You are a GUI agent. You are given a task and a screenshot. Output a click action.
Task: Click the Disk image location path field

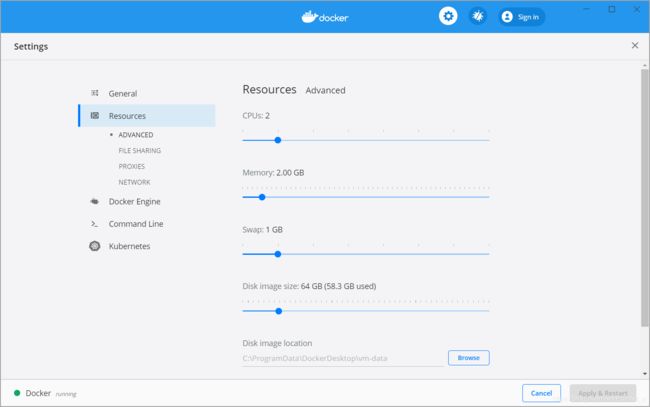tap(343, 358)
